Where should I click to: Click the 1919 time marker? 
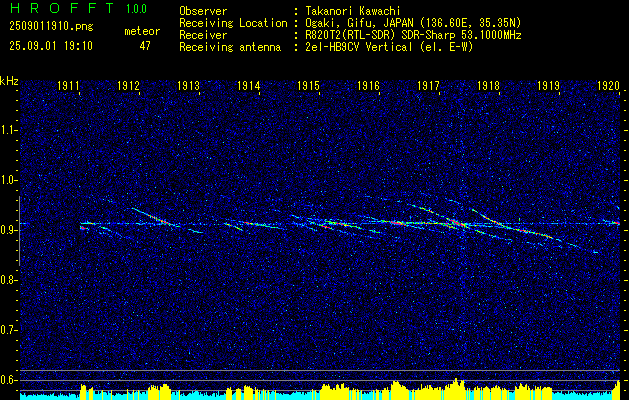tap(548, 85)
